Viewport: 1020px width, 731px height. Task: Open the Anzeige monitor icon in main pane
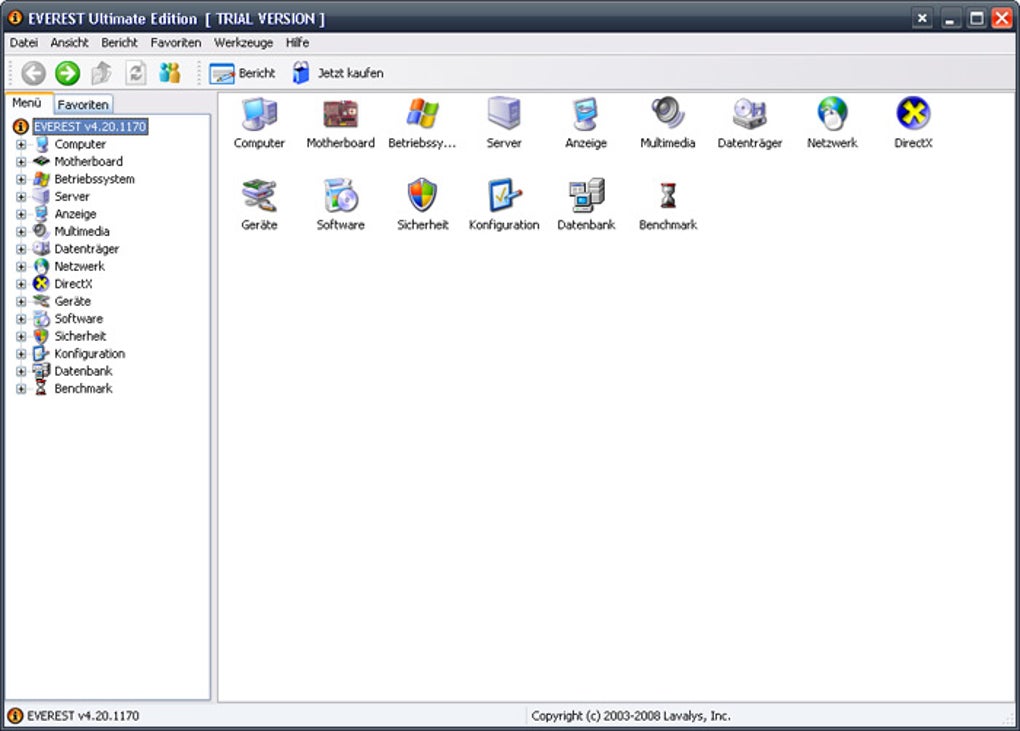click(x=585, y=114)
